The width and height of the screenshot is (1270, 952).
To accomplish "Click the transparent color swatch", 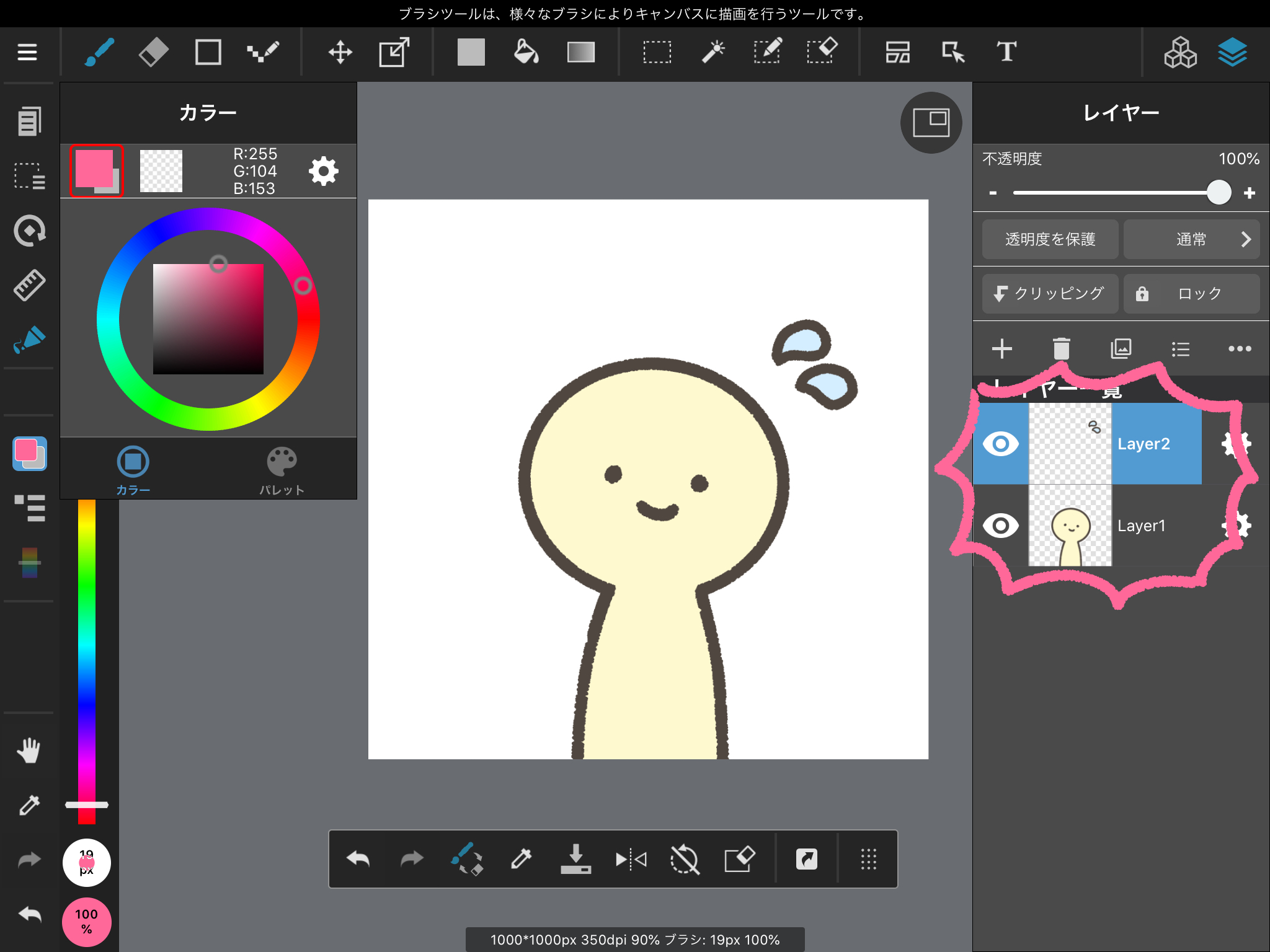I will pos(161,171).
